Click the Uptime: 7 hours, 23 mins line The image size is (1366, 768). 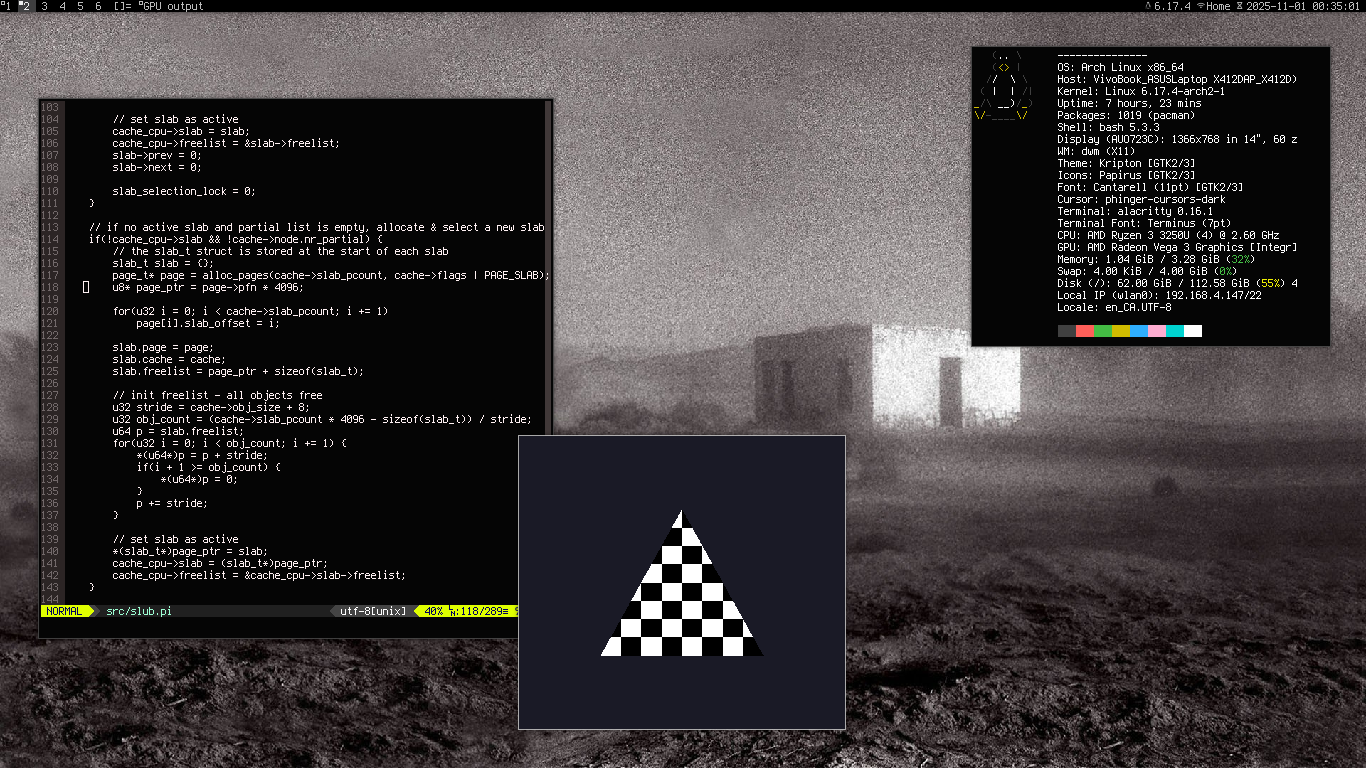pyautogui.click(x=1130, y=103)
